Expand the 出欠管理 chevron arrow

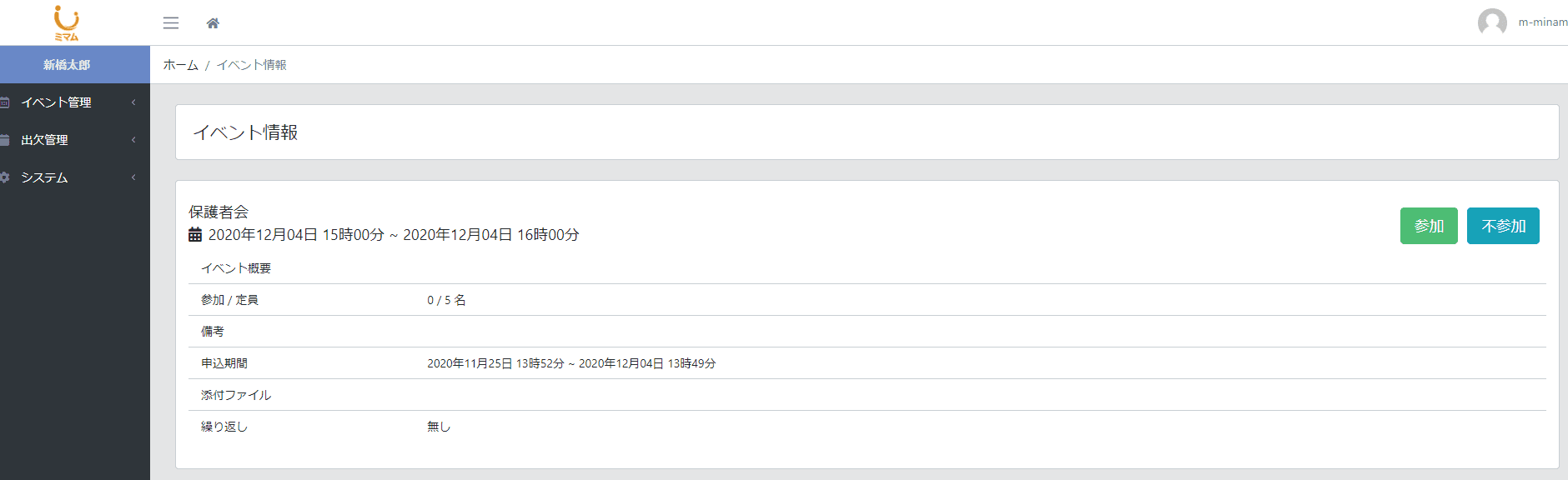pos(133,140)
